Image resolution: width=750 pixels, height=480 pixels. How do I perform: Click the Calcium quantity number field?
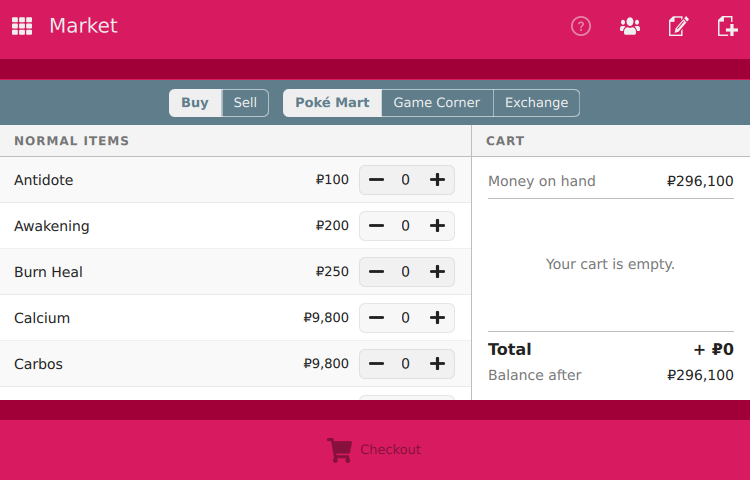[x=406, y=317]
